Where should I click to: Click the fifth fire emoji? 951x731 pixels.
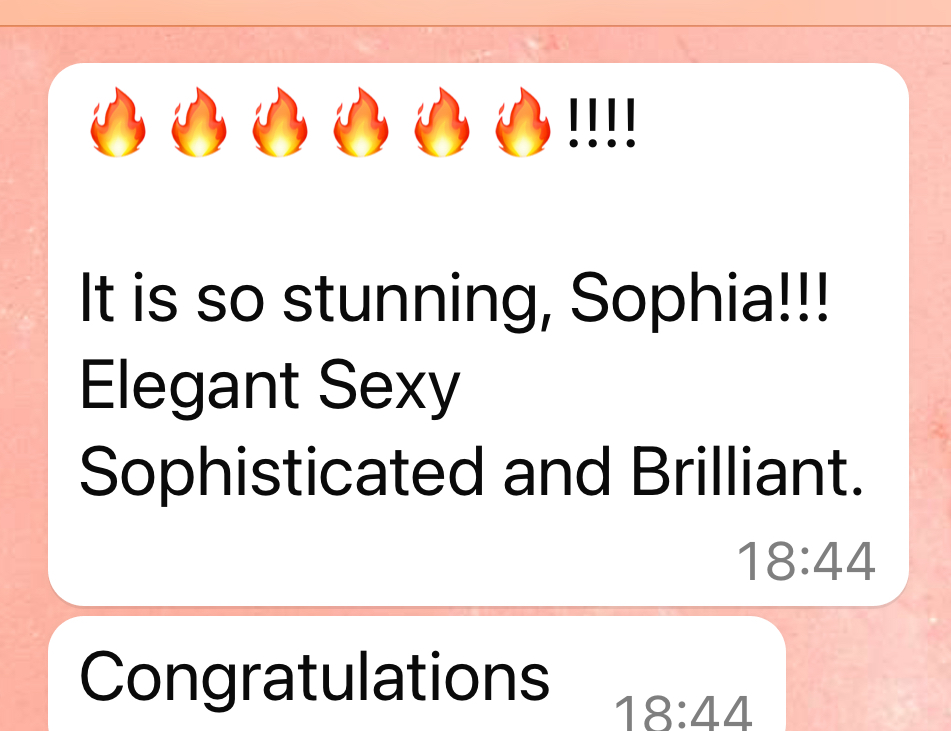point(442,122)
